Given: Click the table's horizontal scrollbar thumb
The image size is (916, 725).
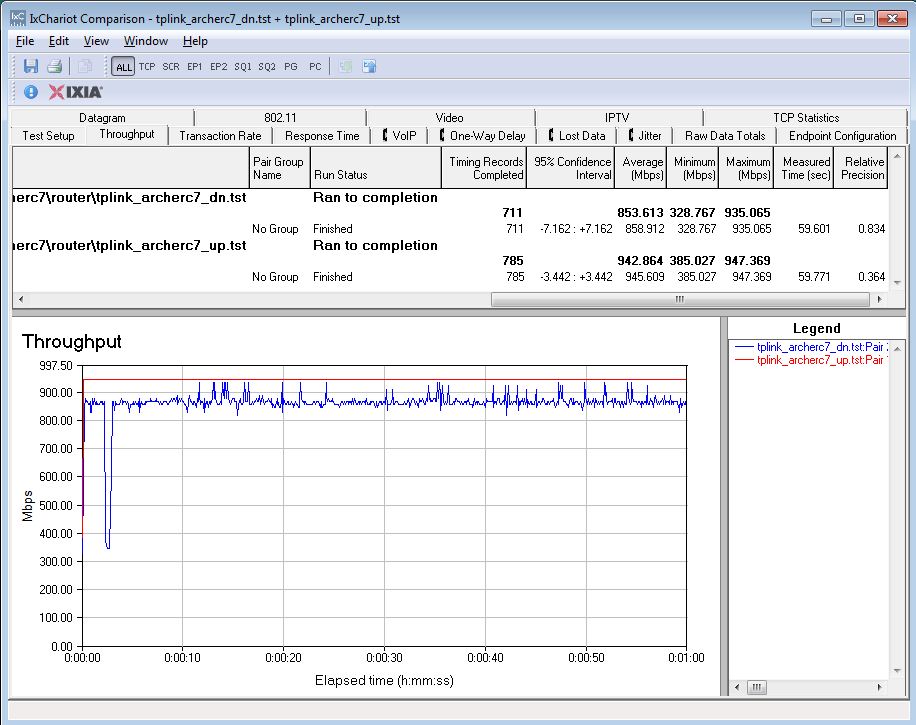Looking at the screenshot, I should pyautogui.click(x=680, y=299).
